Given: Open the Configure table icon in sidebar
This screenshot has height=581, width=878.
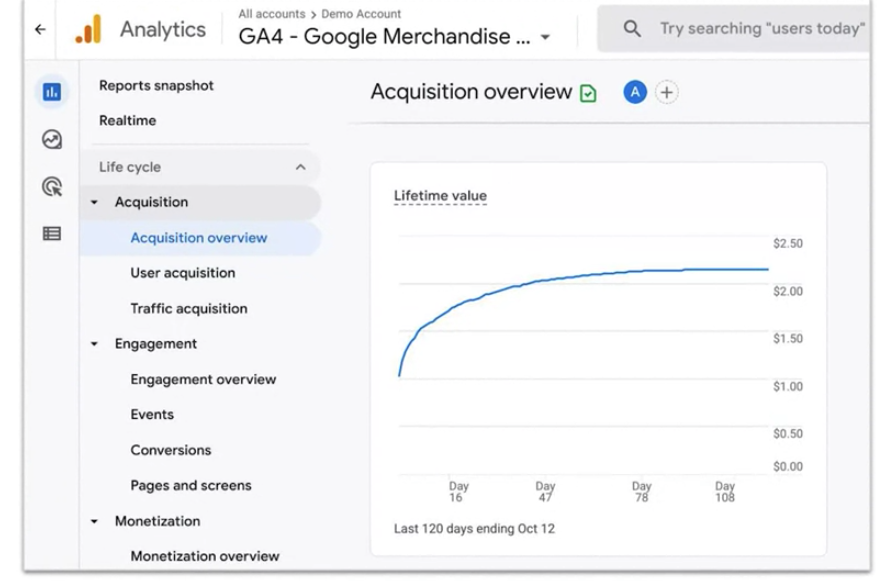Looking at the screenshot, I should pos(52,233).
